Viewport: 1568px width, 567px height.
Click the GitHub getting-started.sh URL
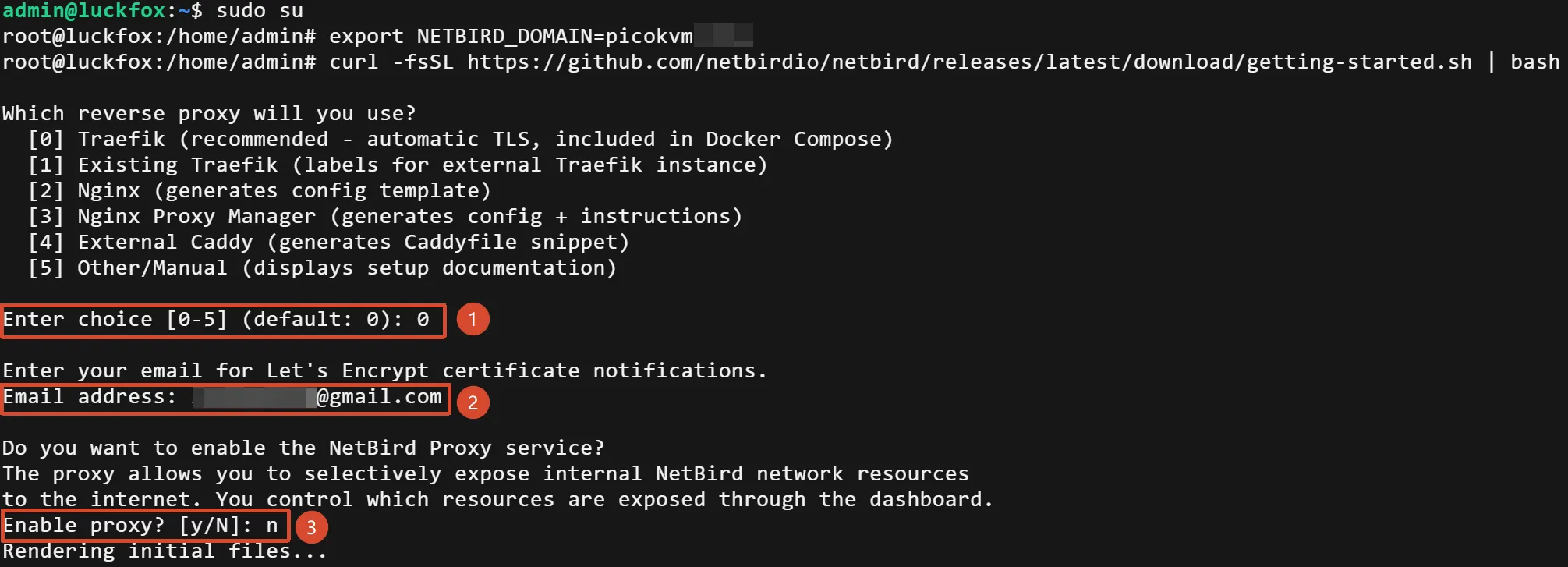970,62
